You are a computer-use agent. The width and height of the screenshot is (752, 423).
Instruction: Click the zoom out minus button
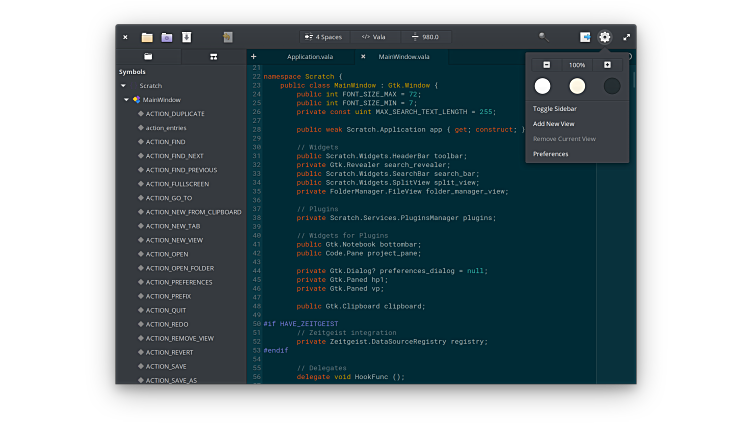[547, 65]
